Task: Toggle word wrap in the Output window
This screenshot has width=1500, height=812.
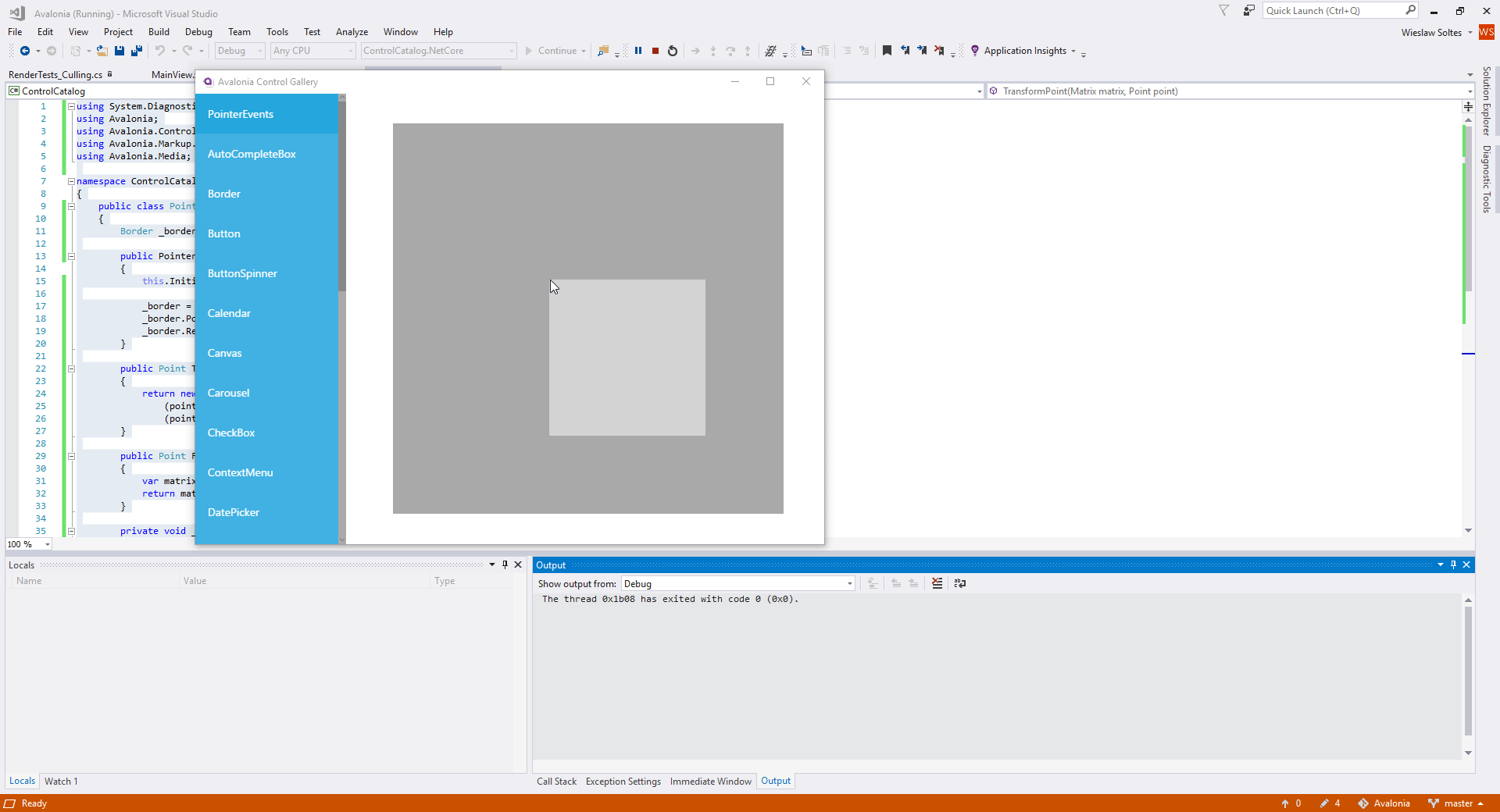Action: tap(960, 583)
